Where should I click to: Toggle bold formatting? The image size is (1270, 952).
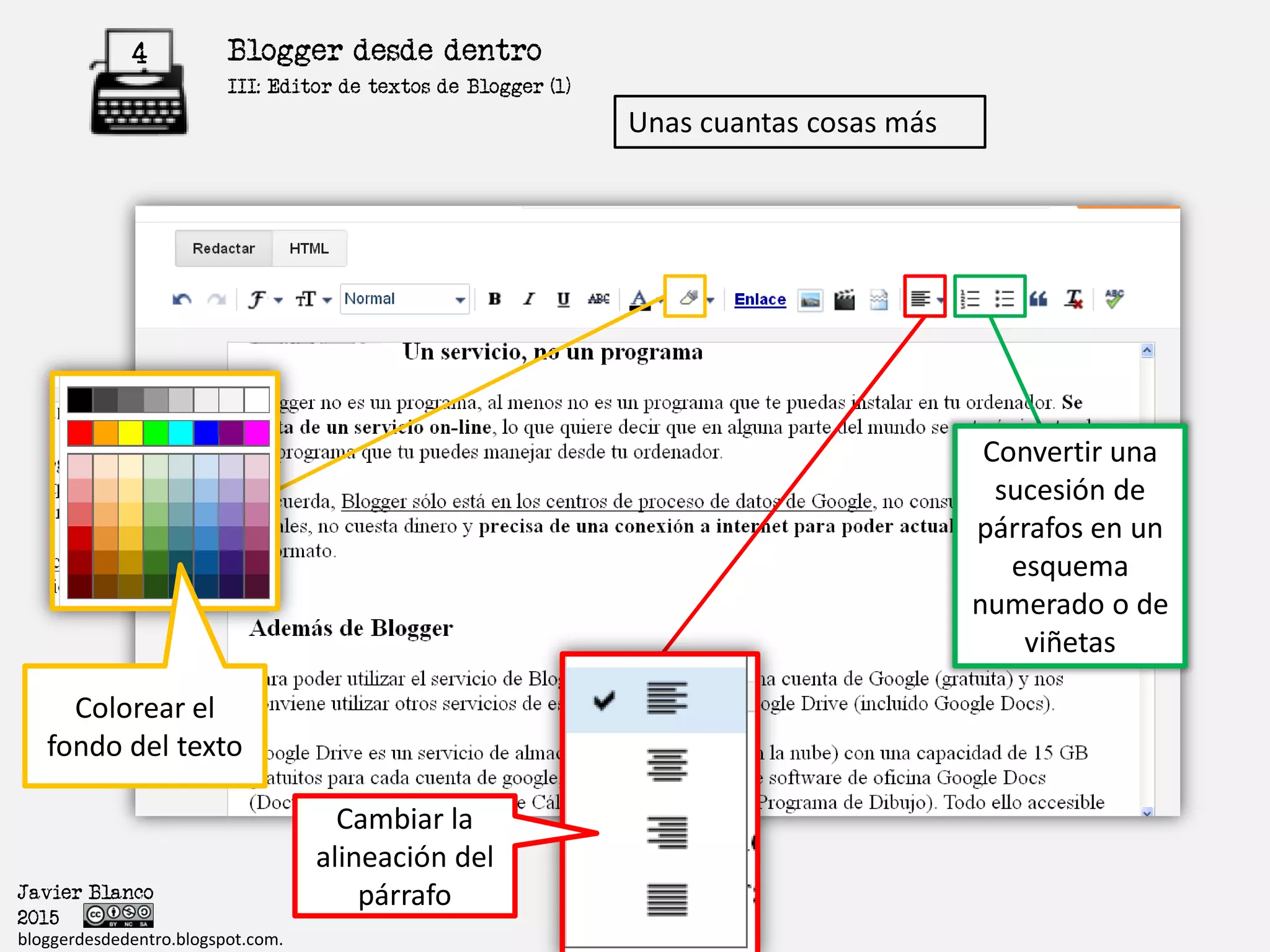(494, 299)
